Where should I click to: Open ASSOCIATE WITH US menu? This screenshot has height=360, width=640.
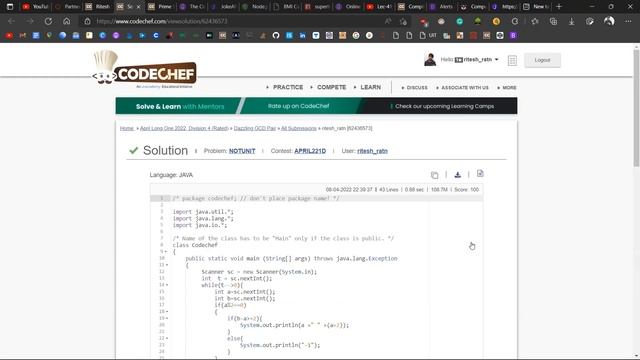[x=462, y=88]
